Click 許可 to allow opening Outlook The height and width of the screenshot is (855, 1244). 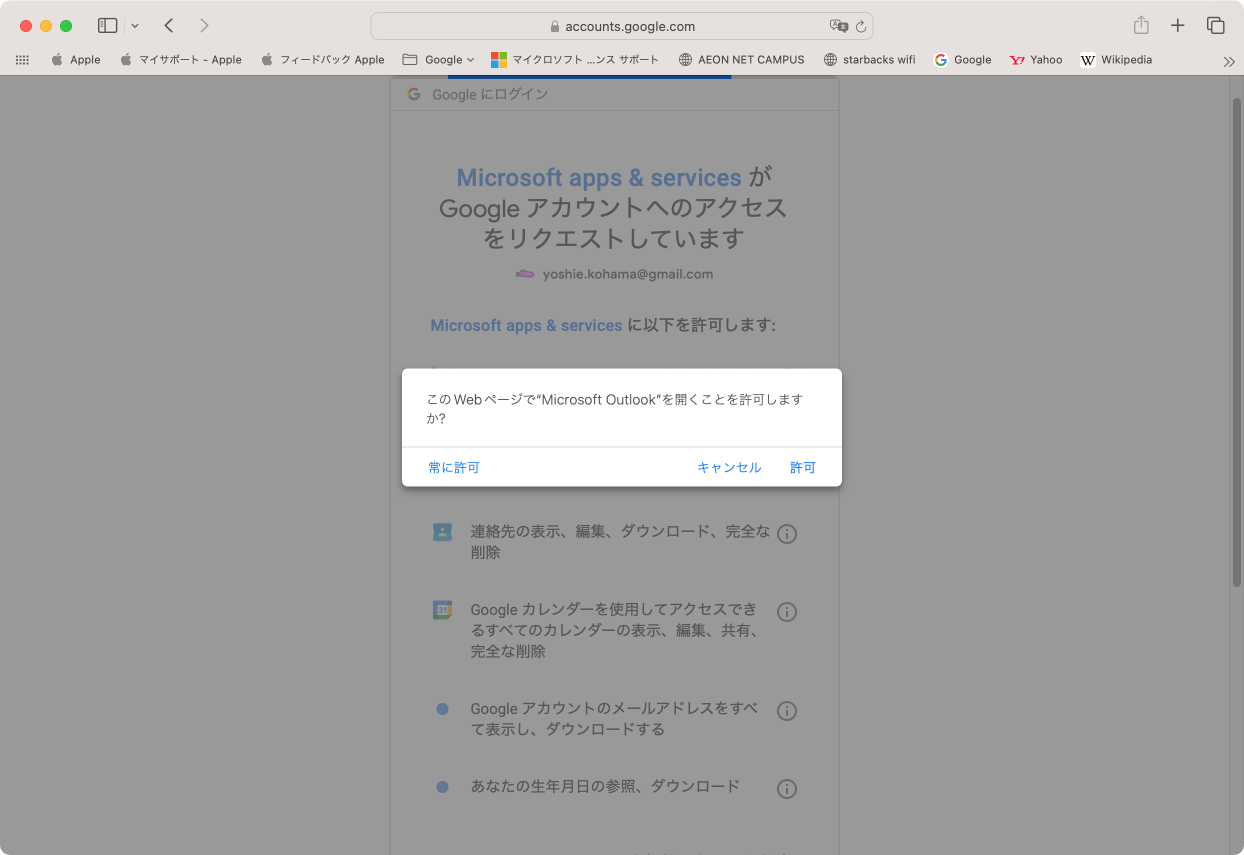point(803,467)
